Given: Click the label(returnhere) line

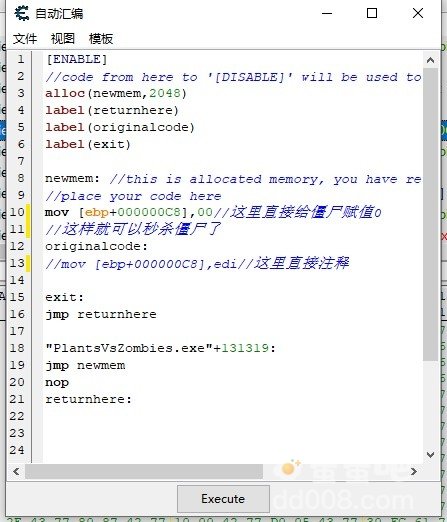Looking at the screenshot, I should (112, 110).
